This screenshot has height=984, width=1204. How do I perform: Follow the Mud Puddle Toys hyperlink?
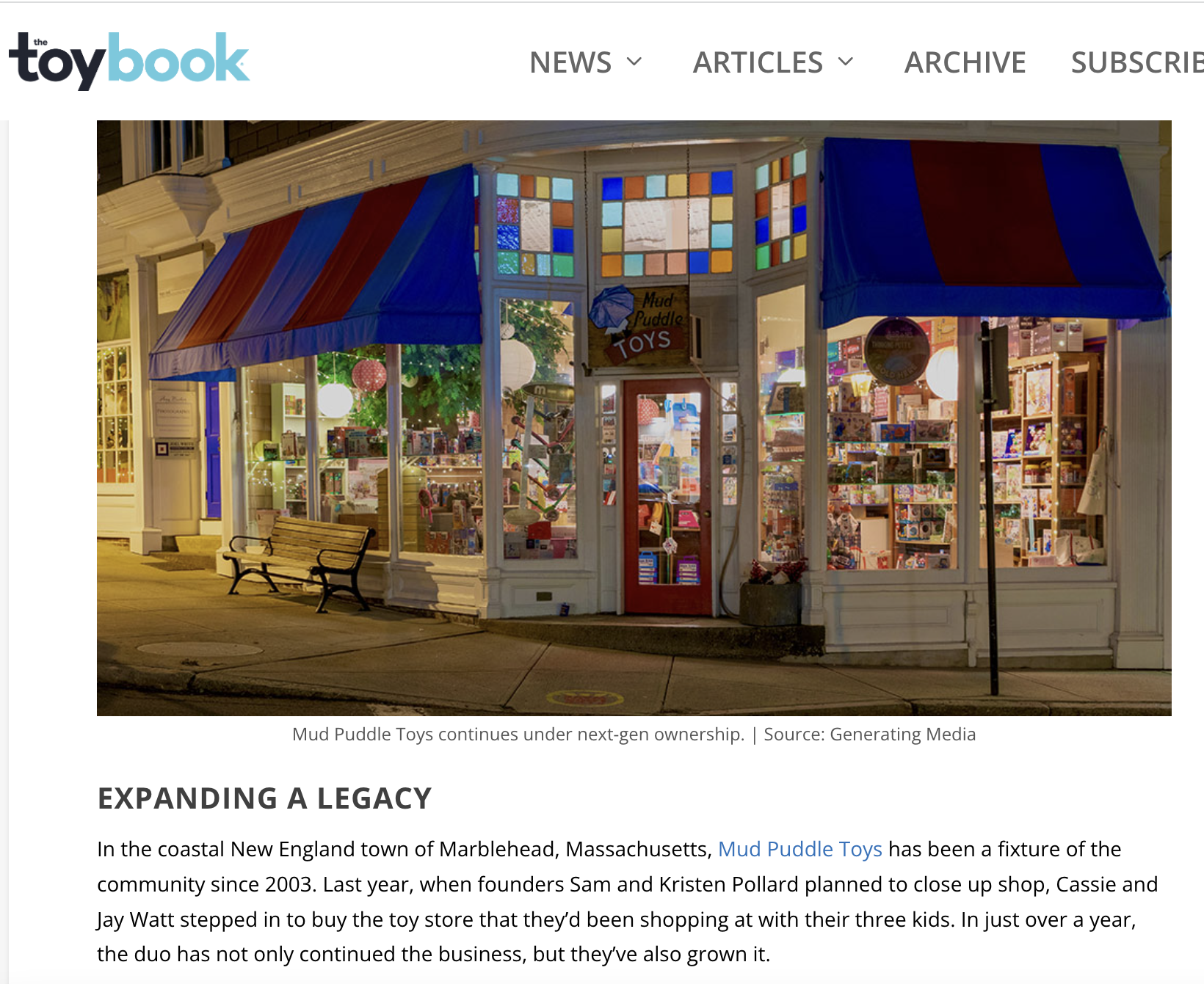point(799,849)
